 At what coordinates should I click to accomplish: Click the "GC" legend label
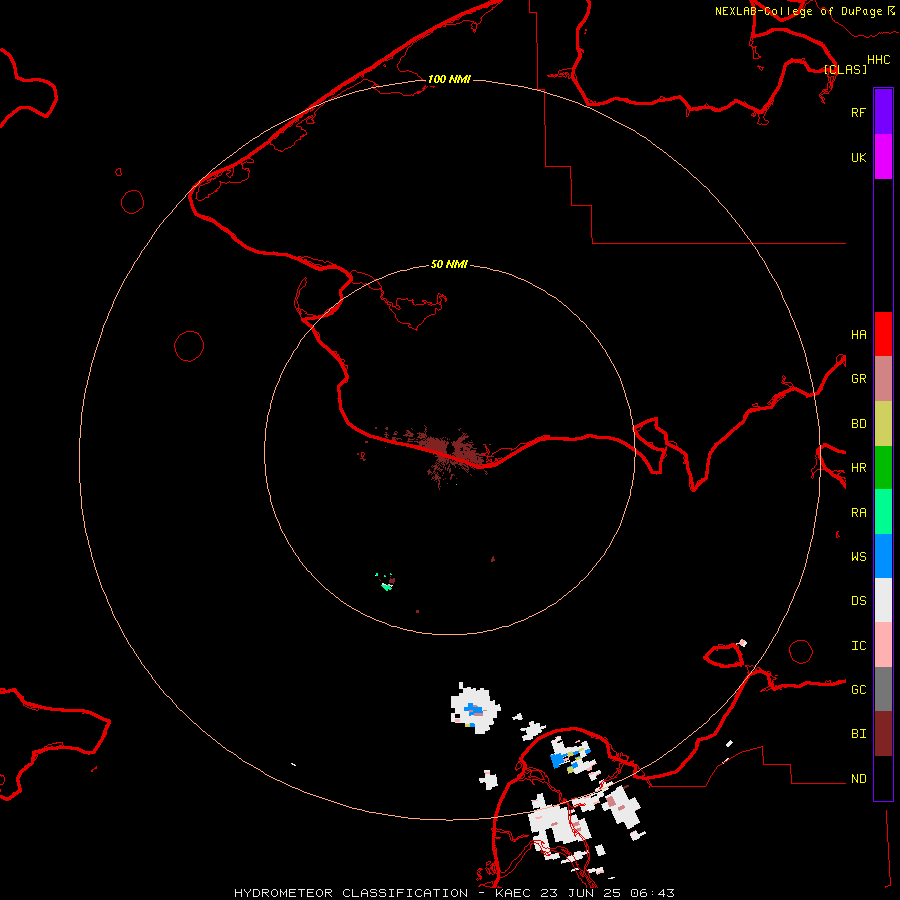(x=858, y=690)
